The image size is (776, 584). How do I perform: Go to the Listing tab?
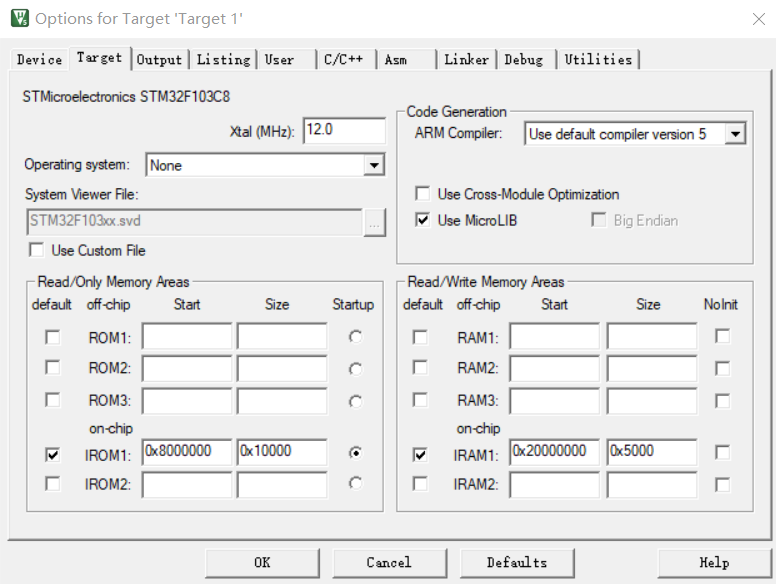[x=224, y=59]
